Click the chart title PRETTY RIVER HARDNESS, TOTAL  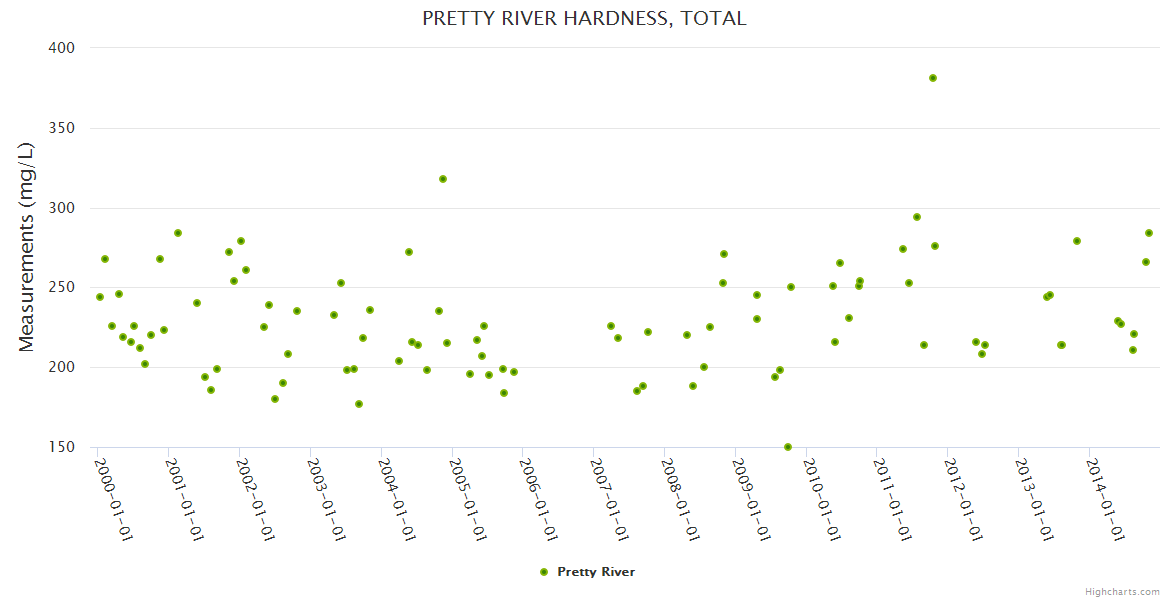(584, 18)
